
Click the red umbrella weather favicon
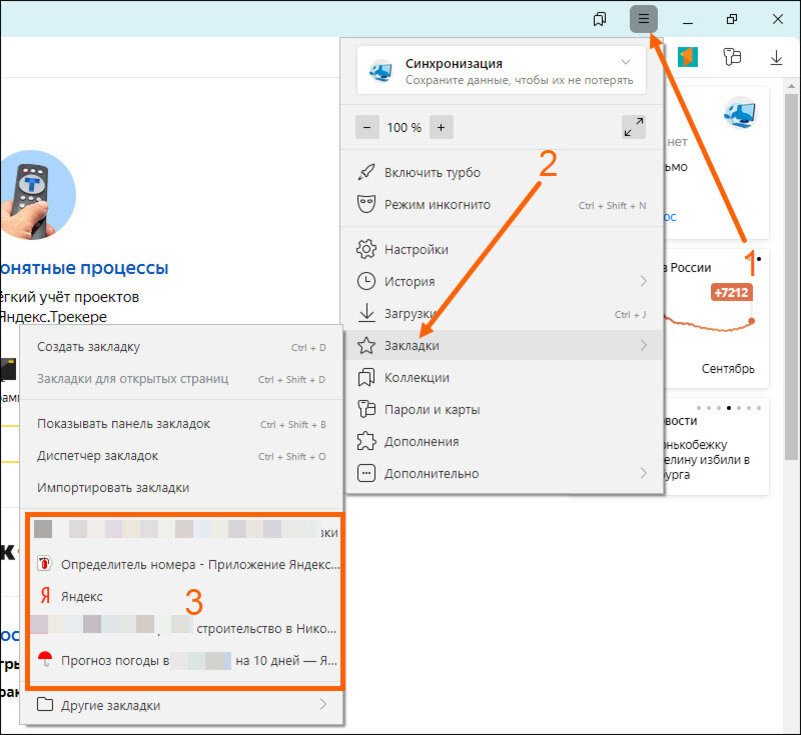(45, 659)
